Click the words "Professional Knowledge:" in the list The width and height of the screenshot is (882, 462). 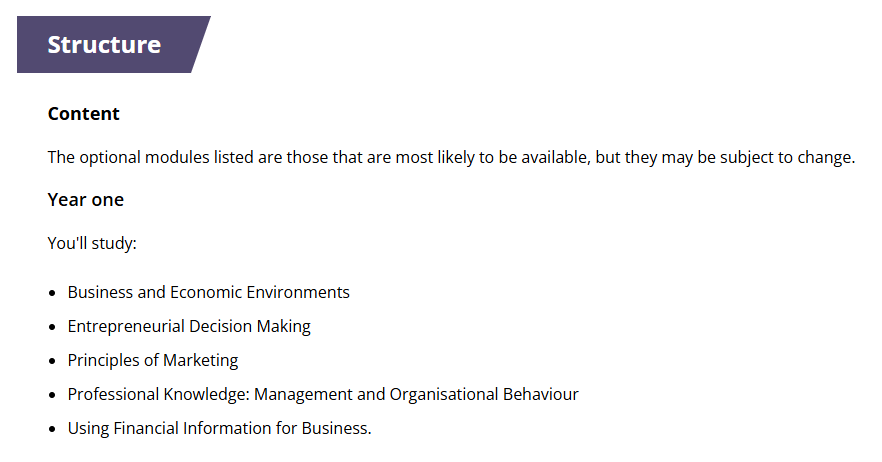[158, 394]
